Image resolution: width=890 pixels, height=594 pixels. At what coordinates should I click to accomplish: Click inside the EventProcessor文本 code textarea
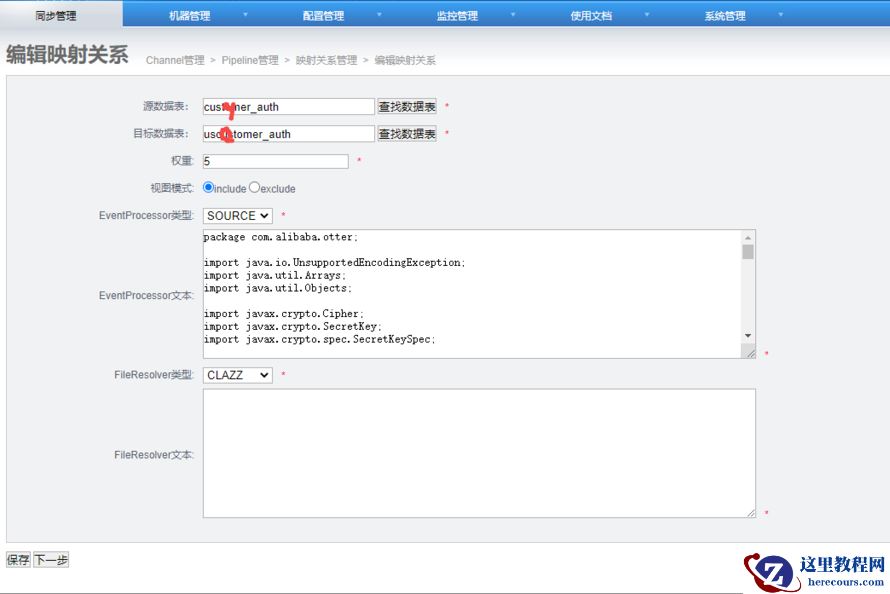[472, 294]
